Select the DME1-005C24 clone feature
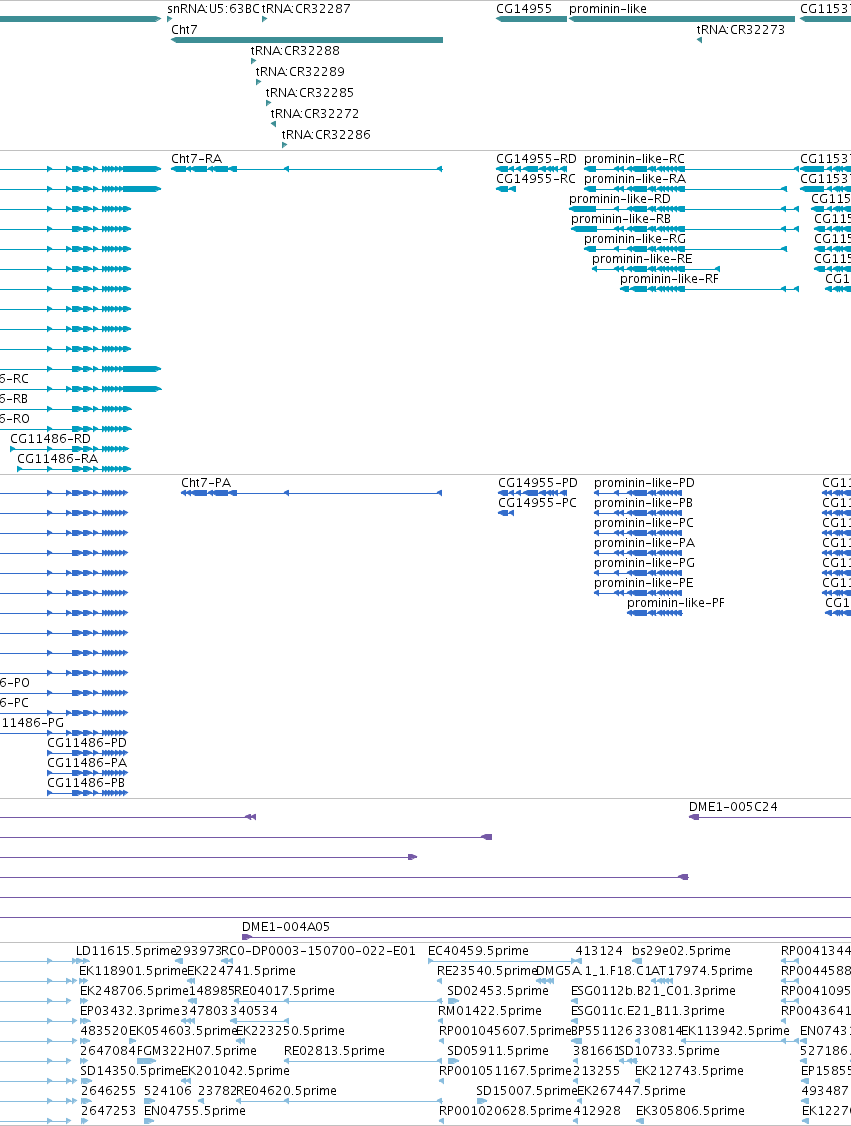Viewport: 851px width, 1126px height. click(x=770, y=817)
